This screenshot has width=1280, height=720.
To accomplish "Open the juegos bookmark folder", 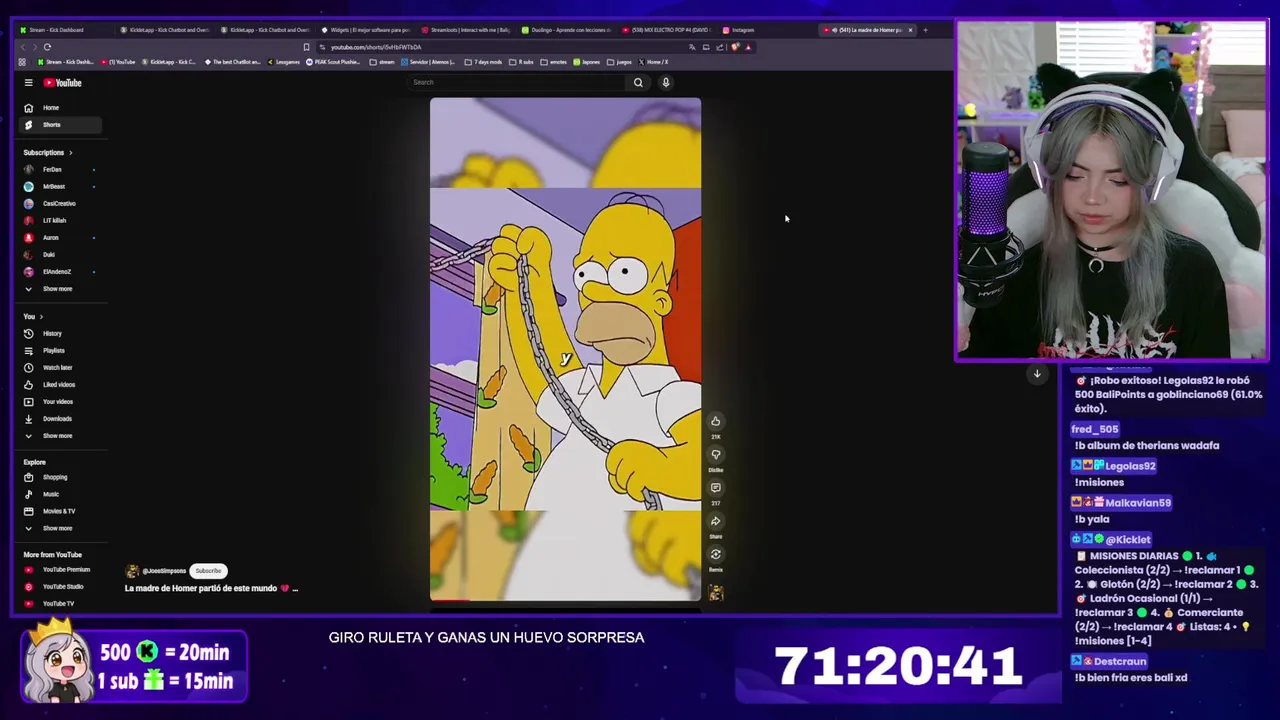I will [620, 62].
